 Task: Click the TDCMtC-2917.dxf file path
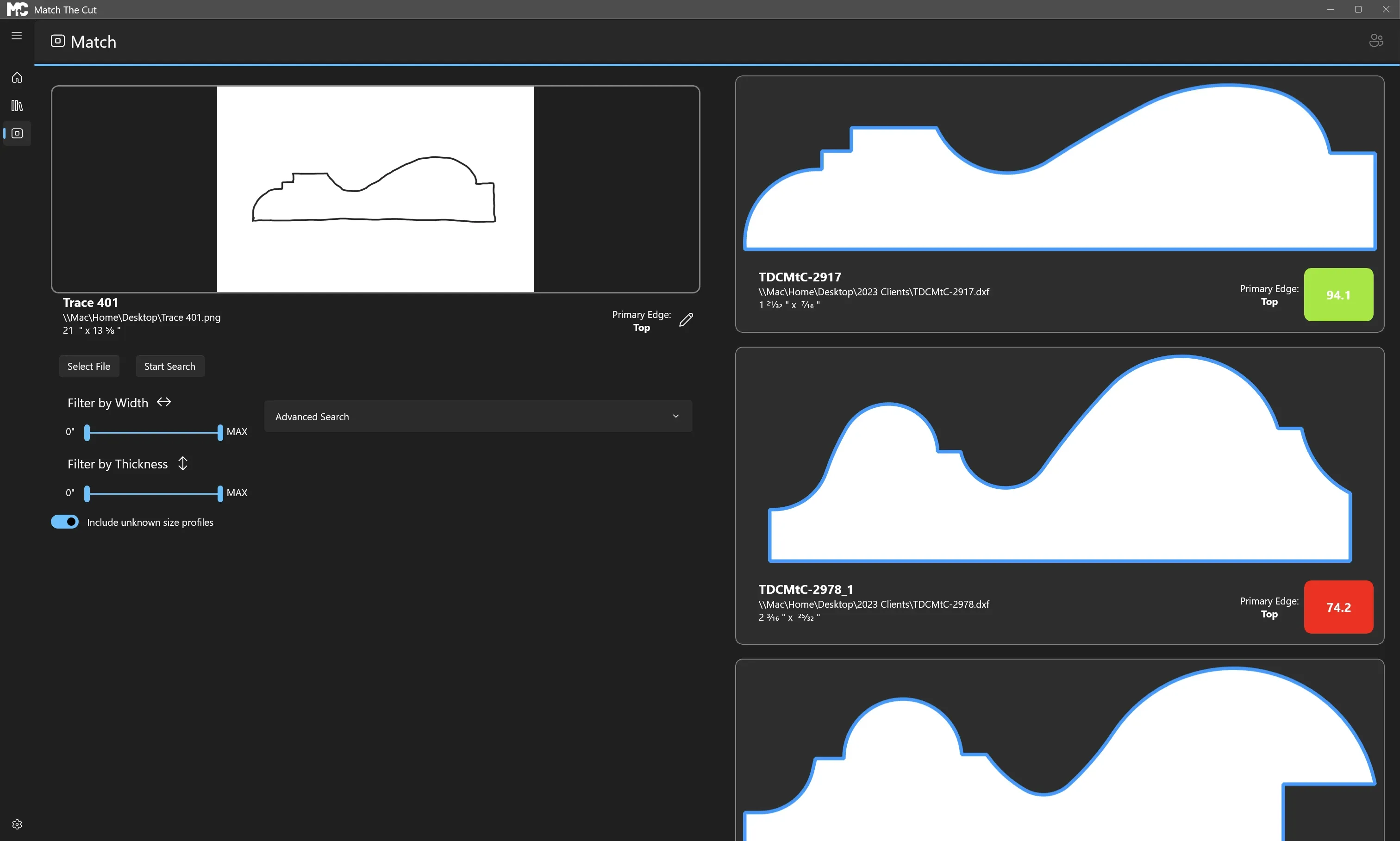874,292
